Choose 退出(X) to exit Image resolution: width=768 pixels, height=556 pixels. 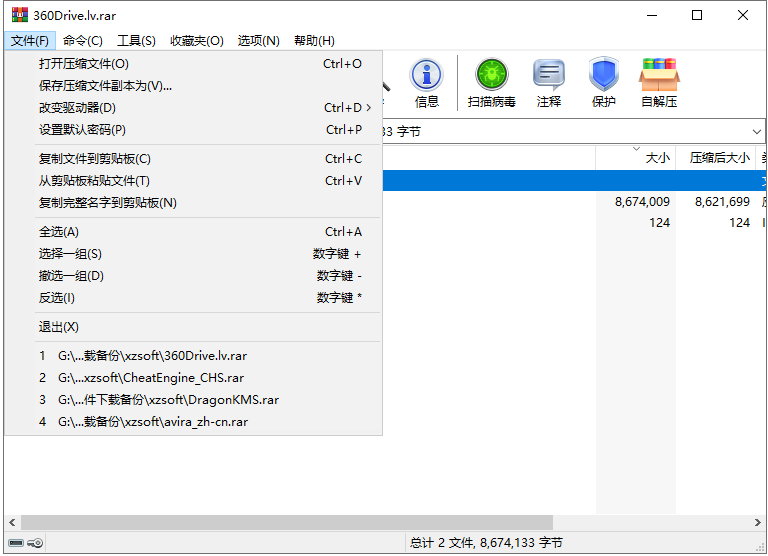coord(193,327)
